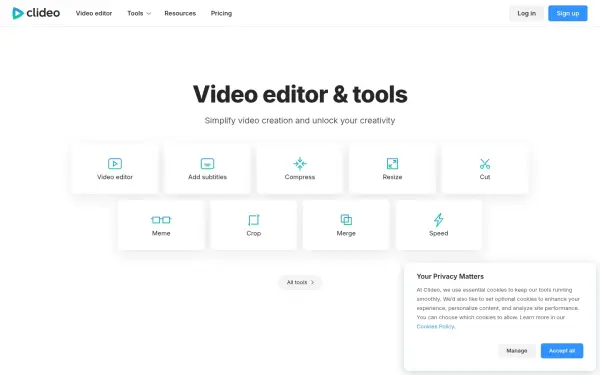Image resolution: width=600 pixels, height=375 pixels.
Task: Click 'Simplify video creation' subtitle text
Action: [x=300, y=121]
